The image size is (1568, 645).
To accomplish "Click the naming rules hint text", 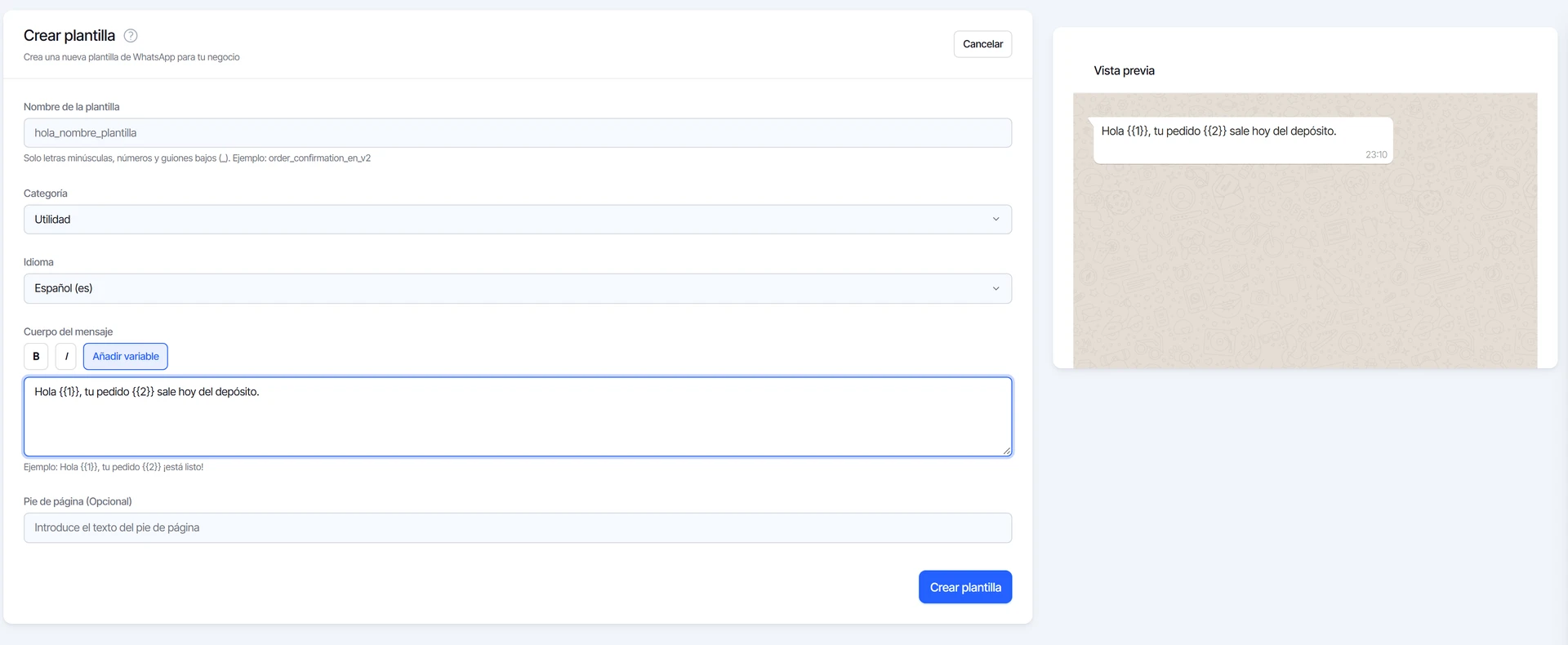I will 197,158.
